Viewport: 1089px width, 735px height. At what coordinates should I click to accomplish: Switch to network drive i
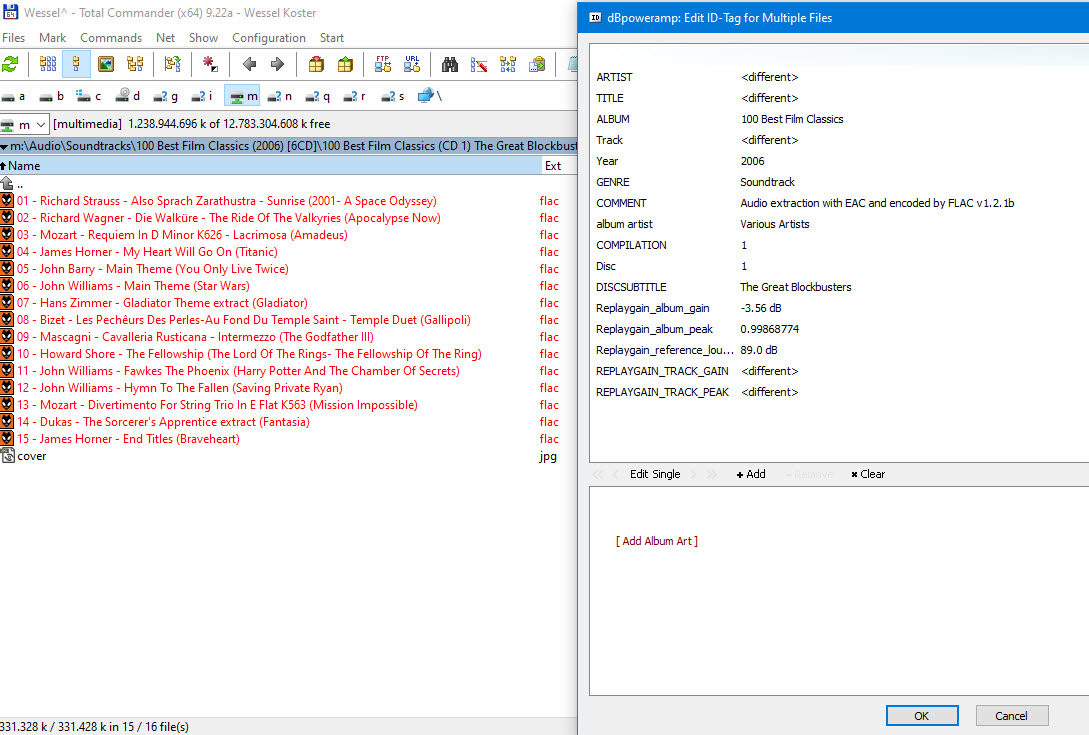[x=203, y=96]
